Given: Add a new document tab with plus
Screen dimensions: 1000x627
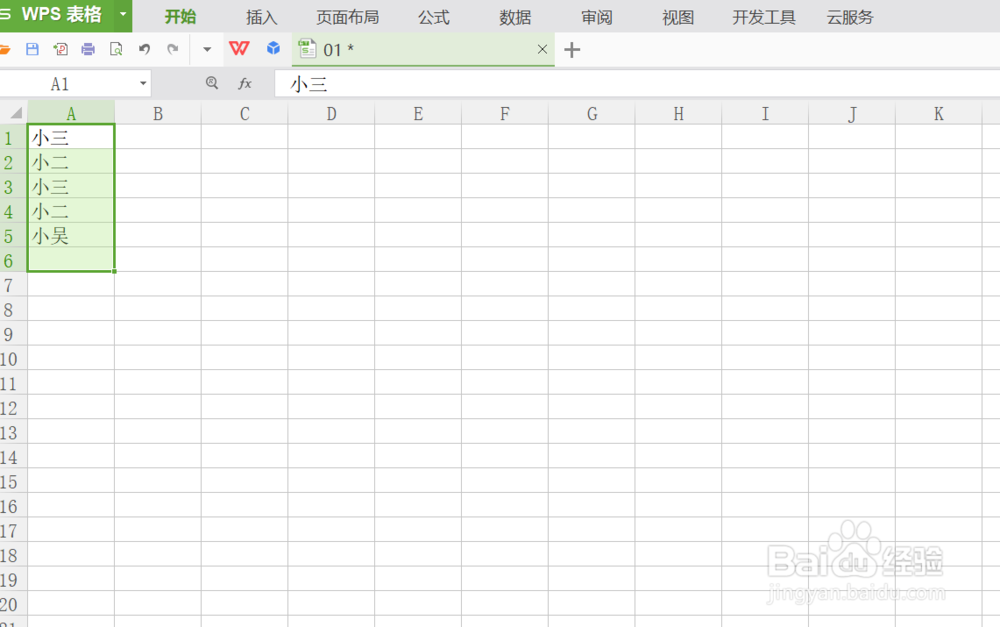Looking at the screenshot, I should tap(572, 50).
